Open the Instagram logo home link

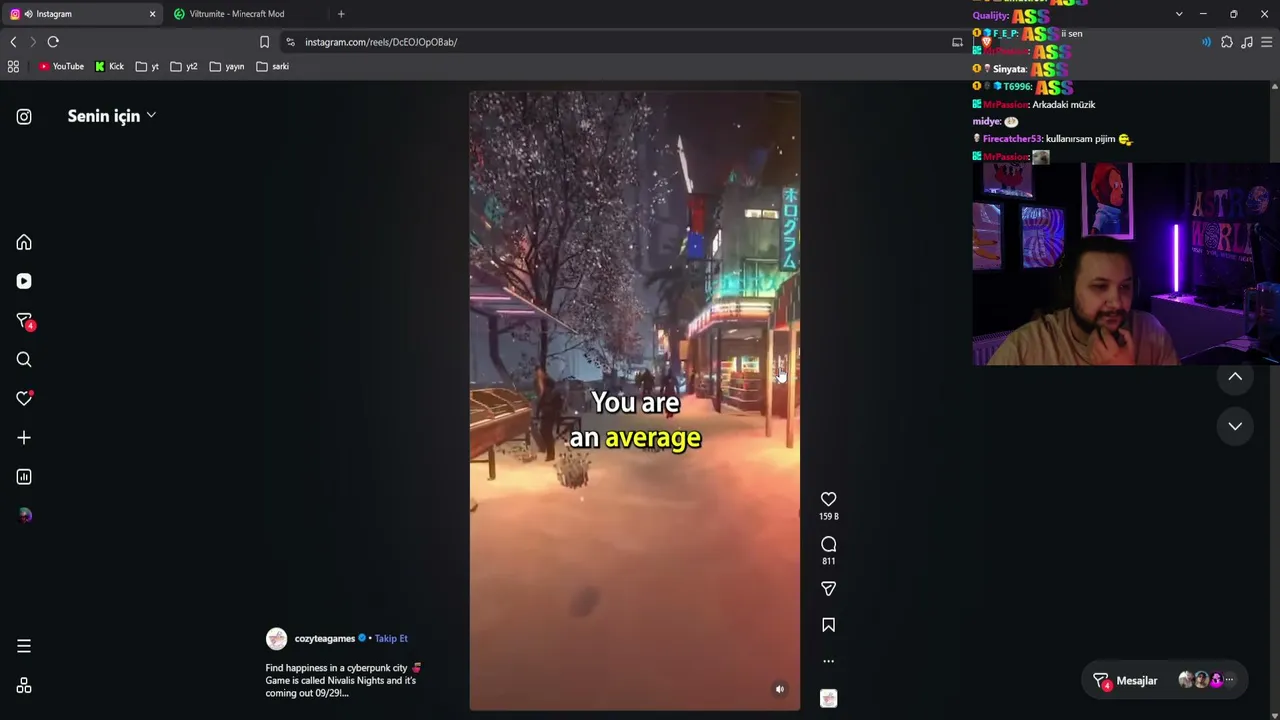(x=24, y=117)
